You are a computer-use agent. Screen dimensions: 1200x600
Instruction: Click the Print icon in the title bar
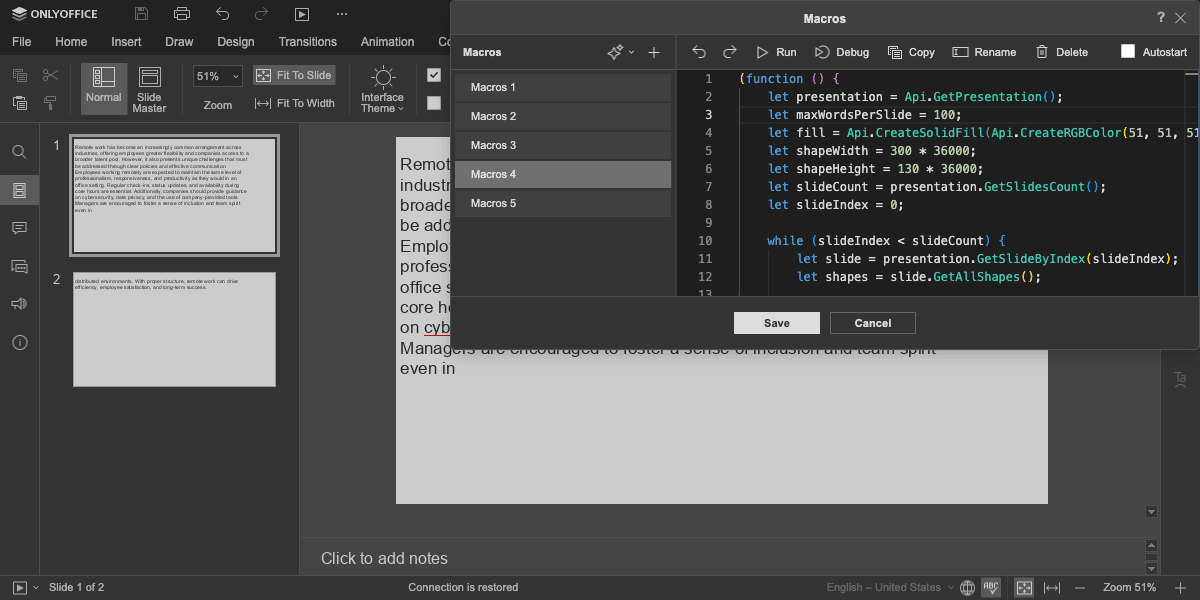pyautogui.click(x=181, y=14)
